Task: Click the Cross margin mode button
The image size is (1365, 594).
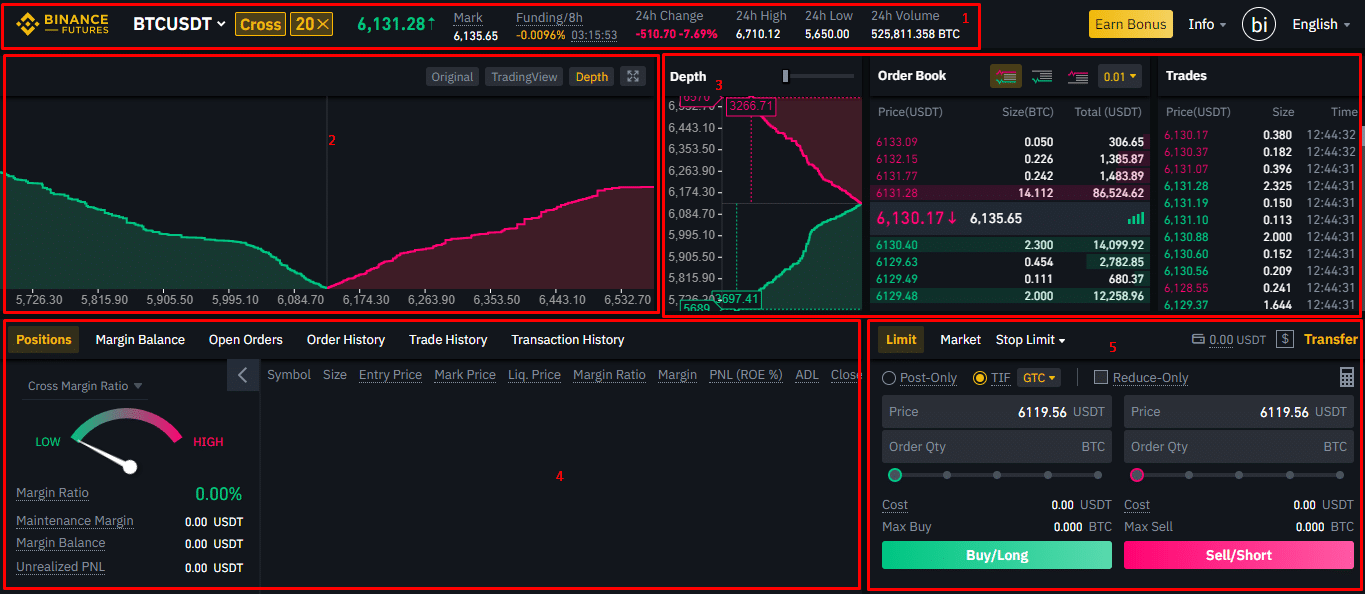Action: pyautogui.click(x=261, y=24)
